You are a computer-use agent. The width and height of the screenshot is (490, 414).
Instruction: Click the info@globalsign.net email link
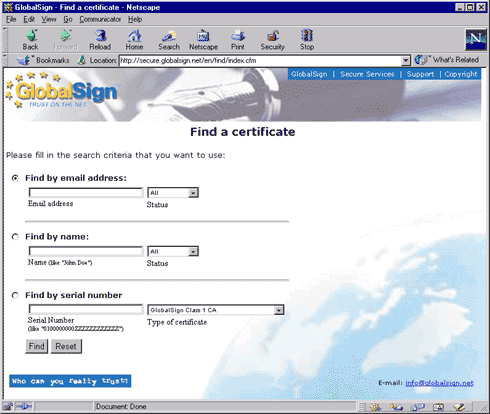(439, 383)
